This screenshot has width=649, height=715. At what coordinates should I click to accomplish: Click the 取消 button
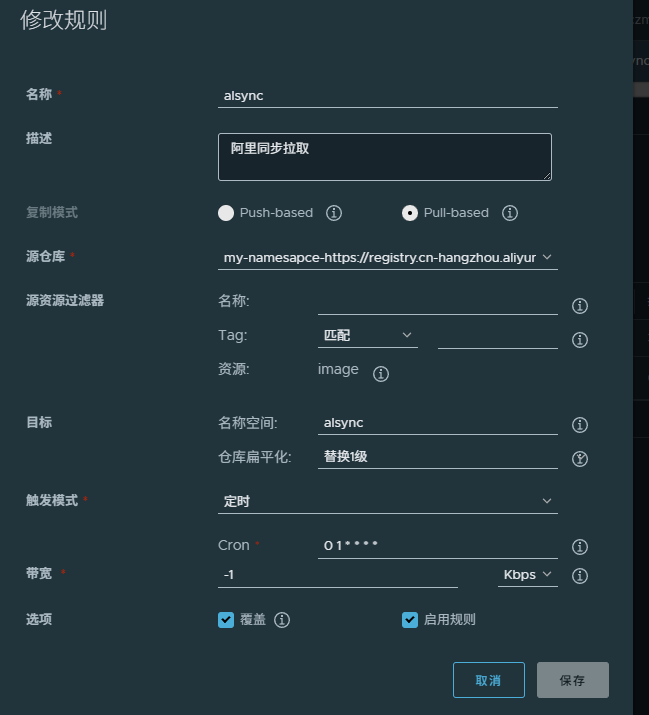click(488, 680)
